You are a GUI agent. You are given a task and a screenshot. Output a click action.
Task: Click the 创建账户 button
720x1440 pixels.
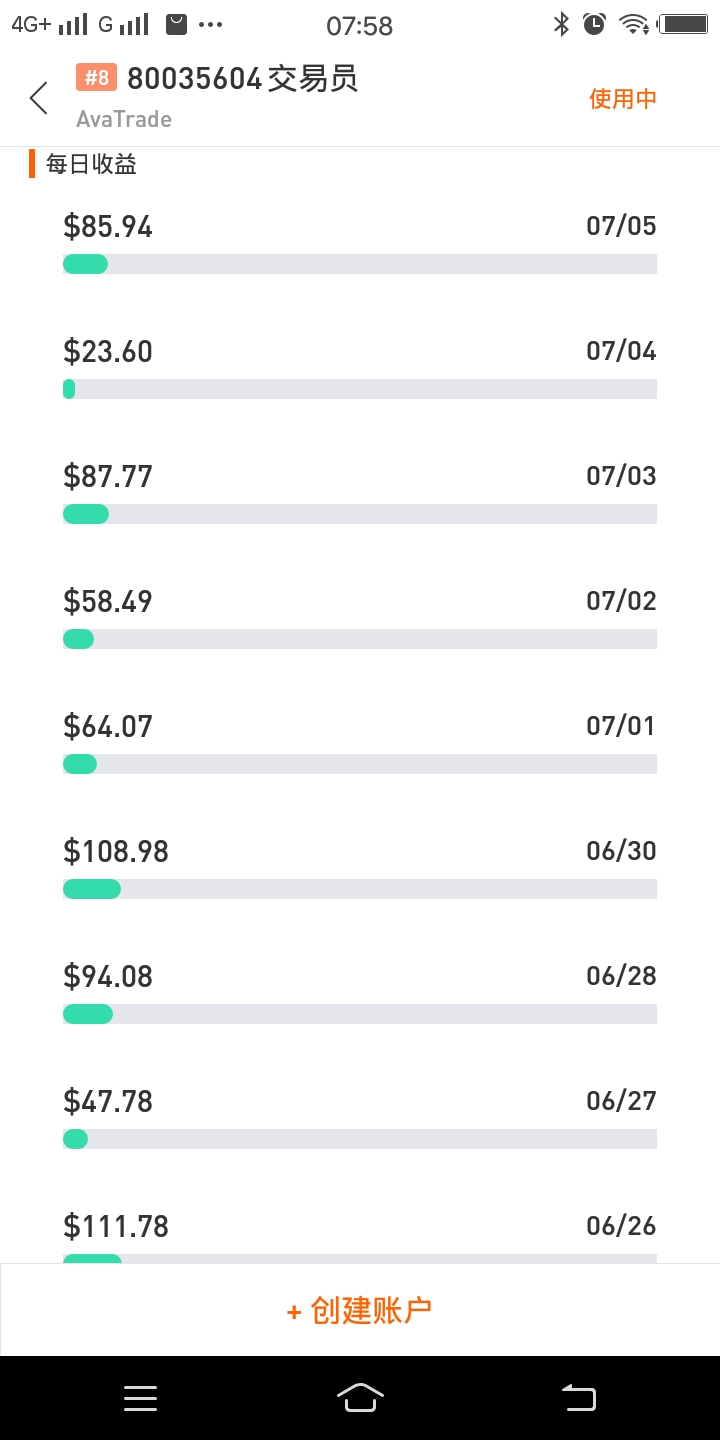(360, 1310)
